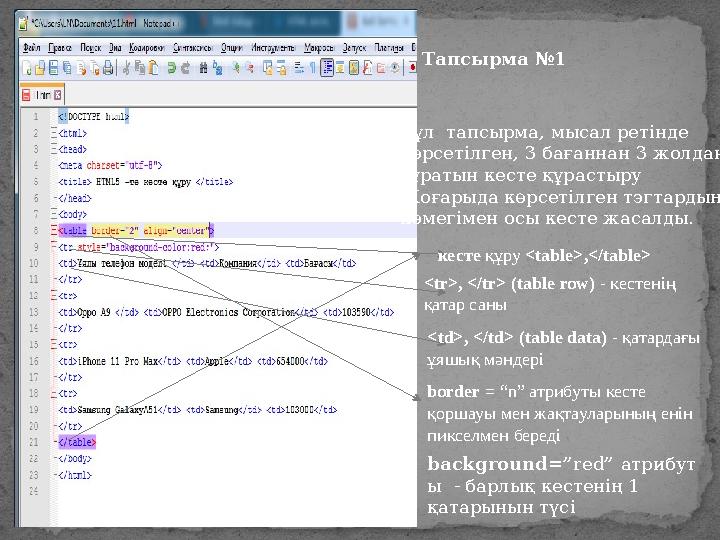720x540 pixels.
Task: Toggle the highlighted Indent guide icon
Action: (x=327, y=68)
